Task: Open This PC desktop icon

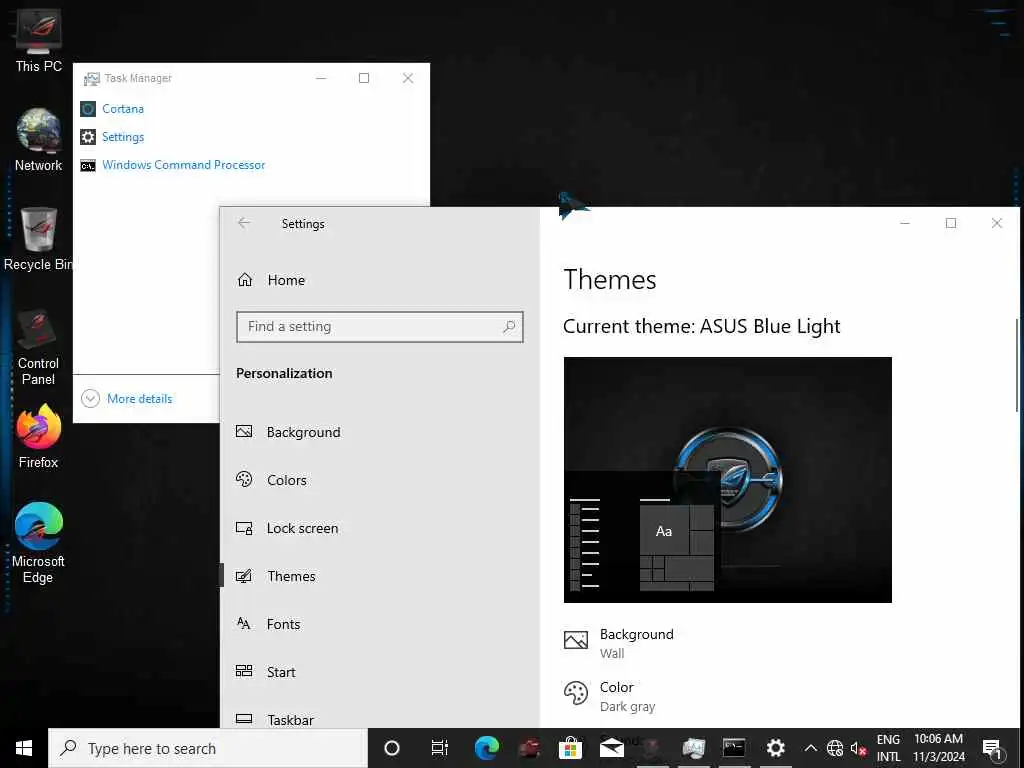Action: click(x=39, y=41)
